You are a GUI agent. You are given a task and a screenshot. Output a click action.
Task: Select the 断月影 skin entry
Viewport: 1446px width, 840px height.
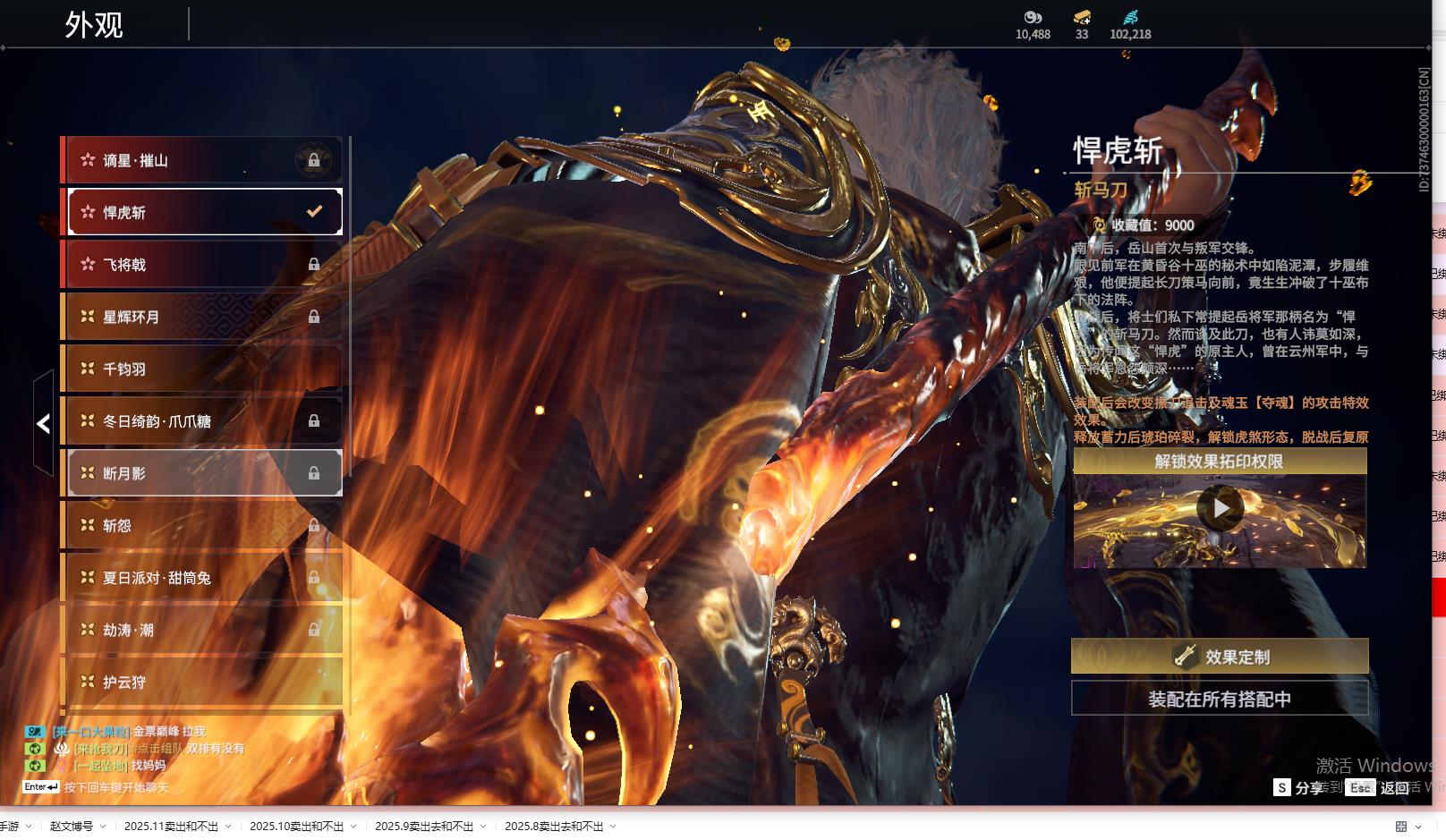202,473
